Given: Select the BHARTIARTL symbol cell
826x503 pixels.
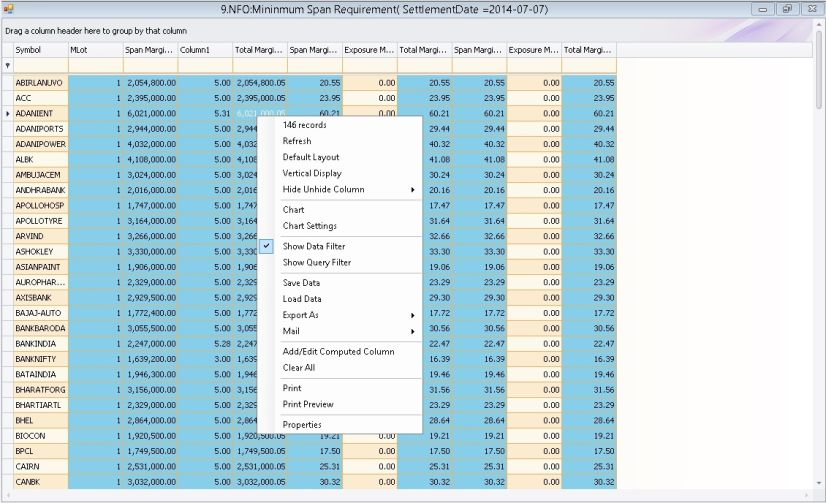Looking at the screenshot, I should click(x=41, y=405).
